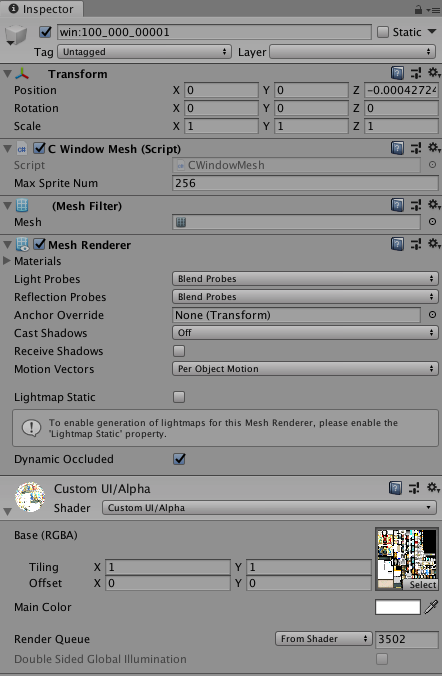Click the Inspector lock icon
Viewport: 442px width, 676px height.
(418, 9)
